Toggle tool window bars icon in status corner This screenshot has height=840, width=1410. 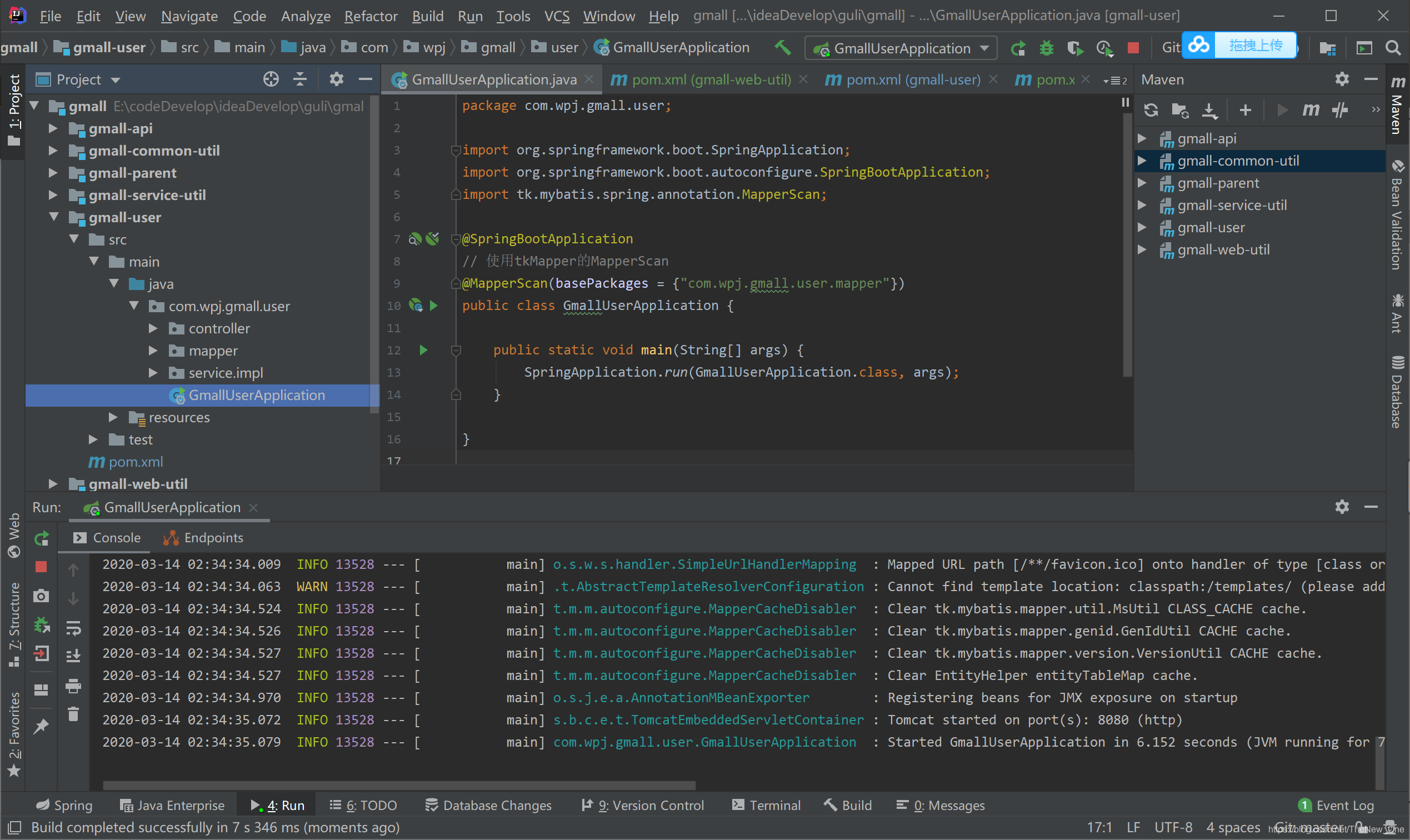tap(14, 827)
